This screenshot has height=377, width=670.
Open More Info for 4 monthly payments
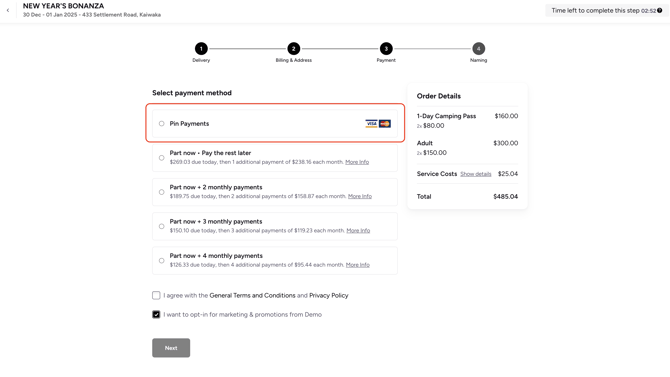click(x=358, y=265)
